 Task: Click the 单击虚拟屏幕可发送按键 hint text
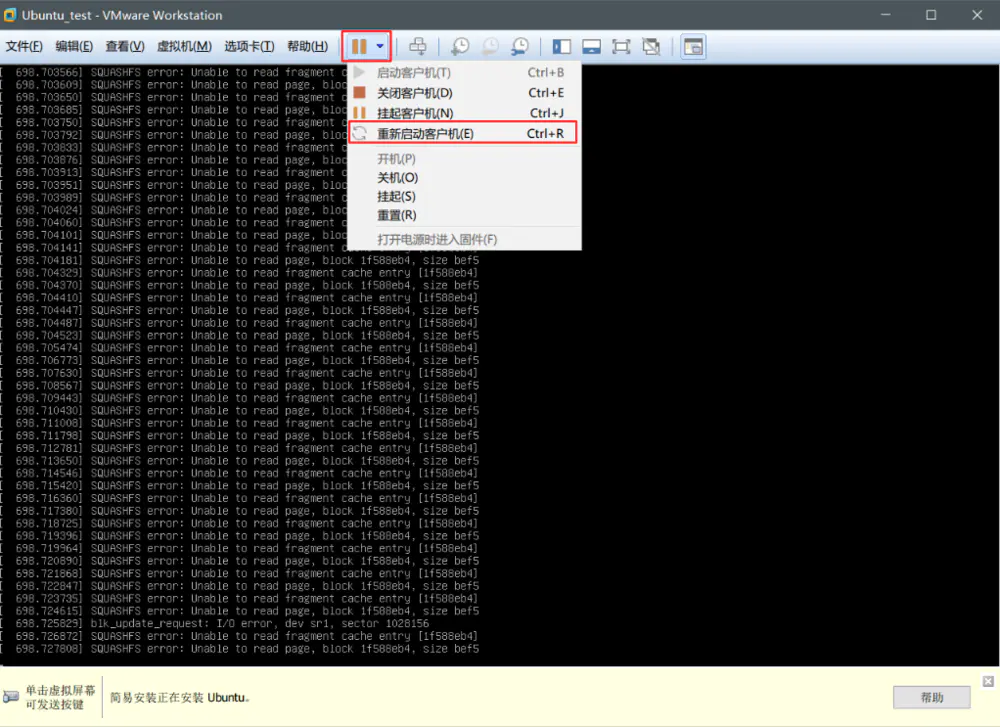pyautogui.click(x=60, y=697)
